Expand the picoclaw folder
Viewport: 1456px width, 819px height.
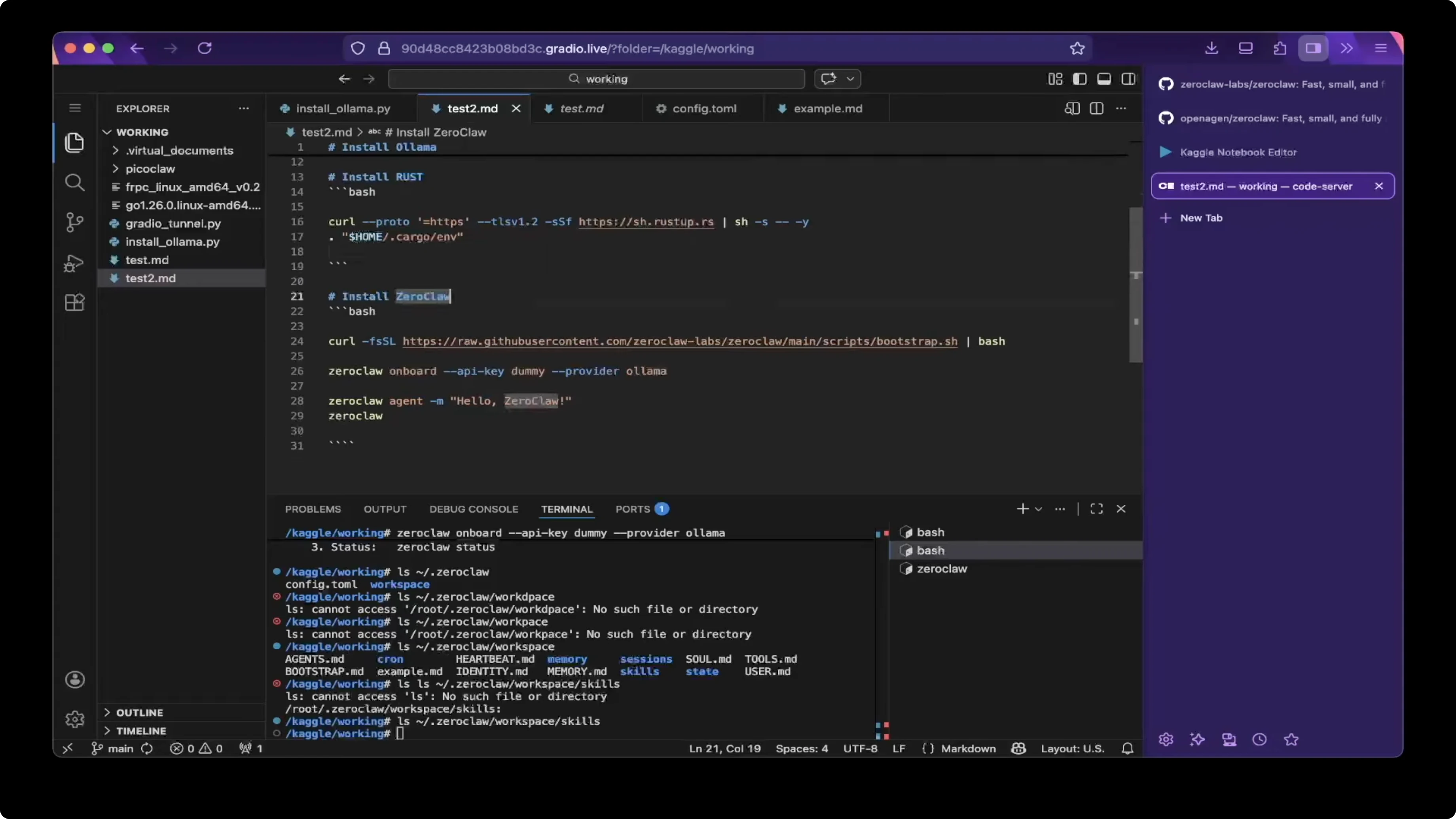click(150, 169)
